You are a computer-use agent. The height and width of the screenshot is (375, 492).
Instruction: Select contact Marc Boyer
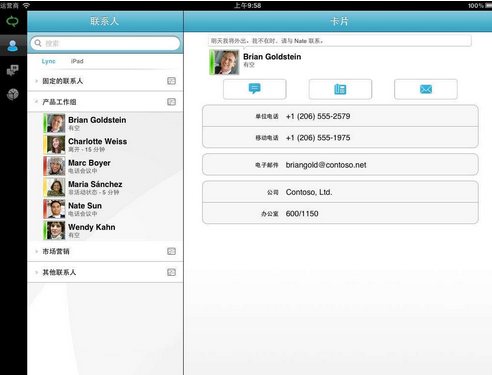pos(106,166)
